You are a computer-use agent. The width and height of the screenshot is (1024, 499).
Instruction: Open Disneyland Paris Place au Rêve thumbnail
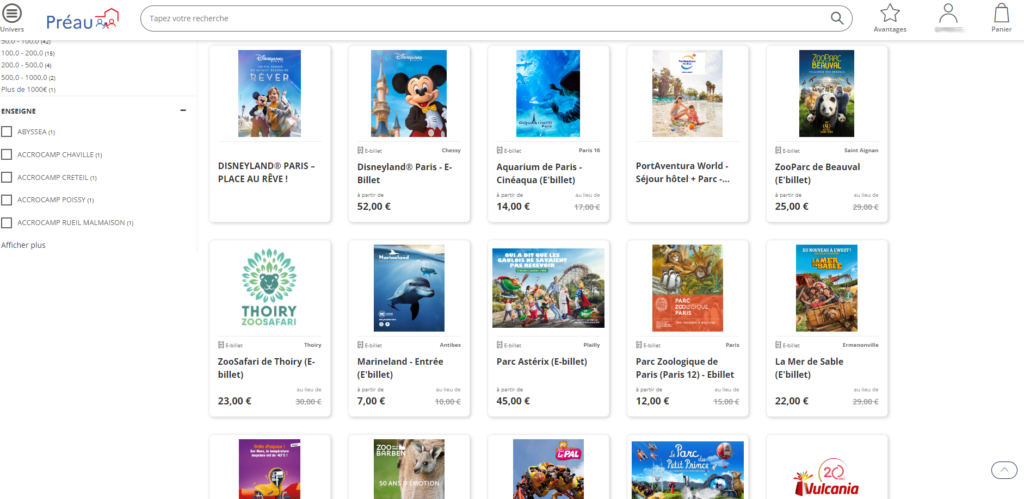(x=269, y=93)
